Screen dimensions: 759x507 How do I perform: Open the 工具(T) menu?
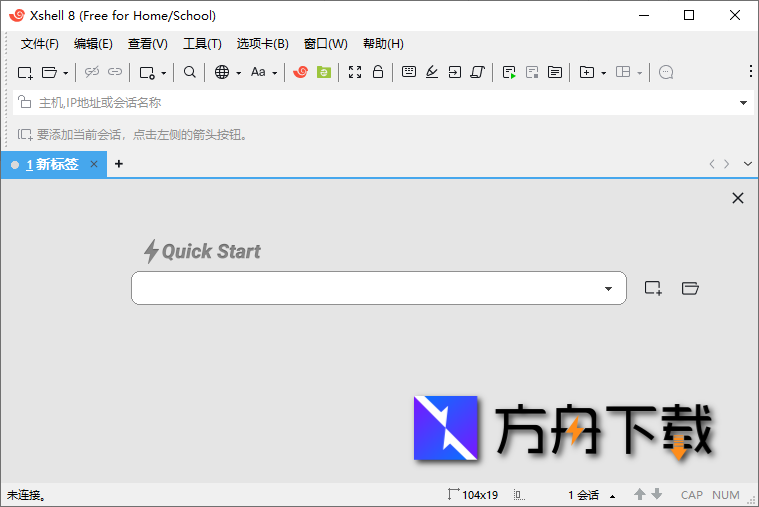202,44
